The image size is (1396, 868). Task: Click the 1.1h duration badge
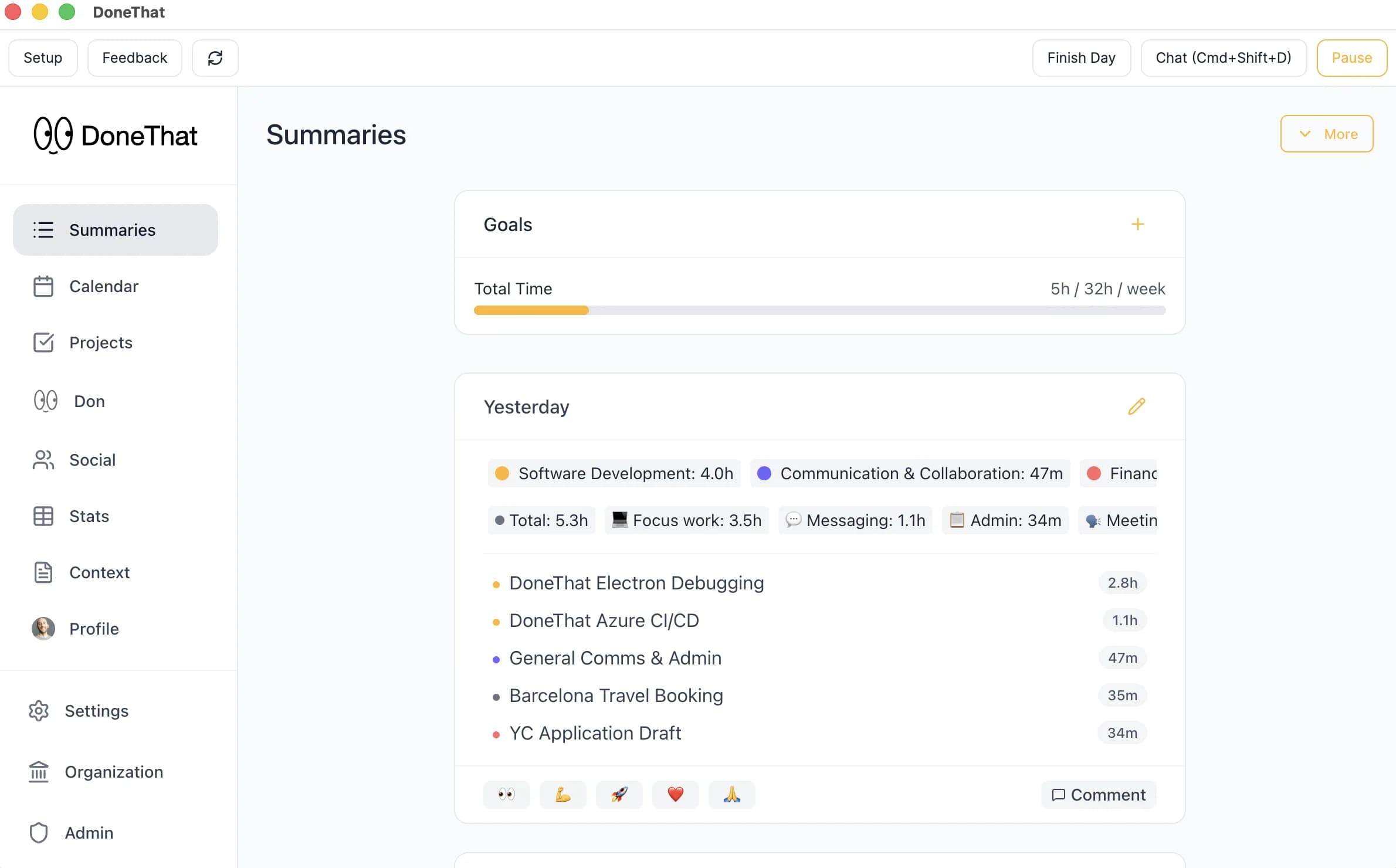(x=1124, y=620)
